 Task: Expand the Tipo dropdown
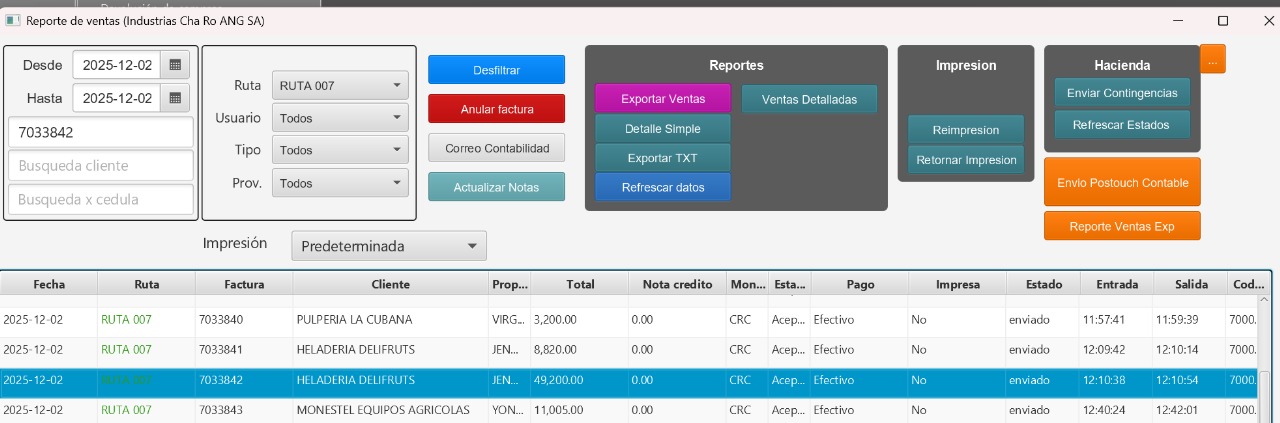point(340,150)
